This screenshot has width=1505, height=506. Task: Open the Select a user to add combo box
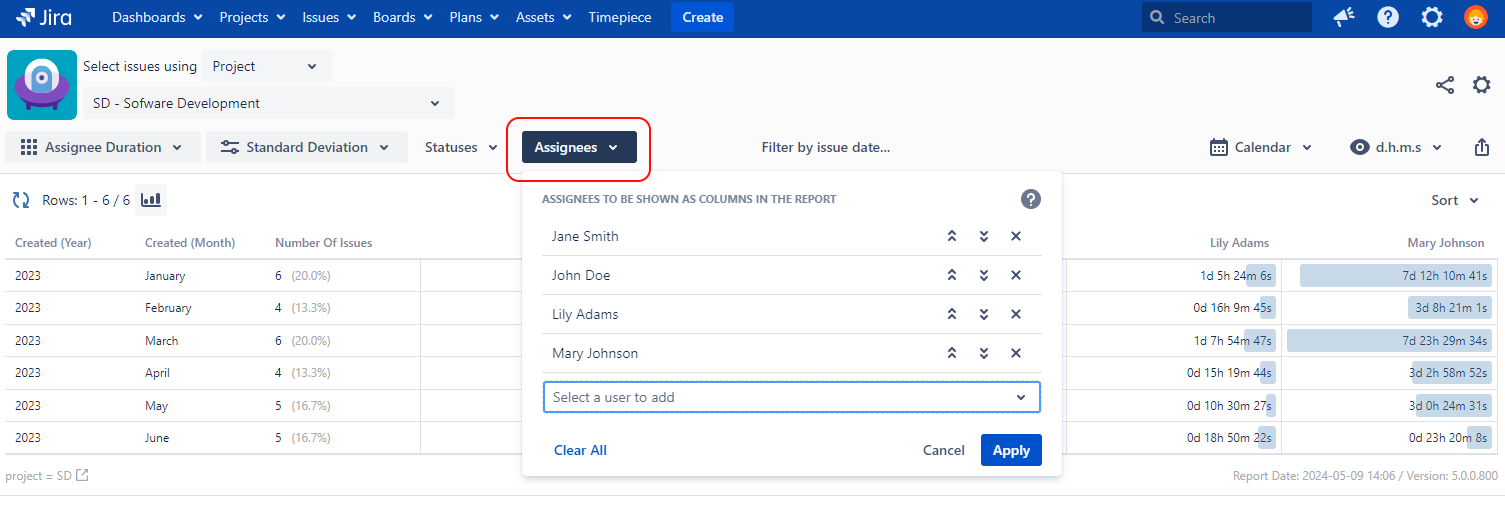click(791, 397)
